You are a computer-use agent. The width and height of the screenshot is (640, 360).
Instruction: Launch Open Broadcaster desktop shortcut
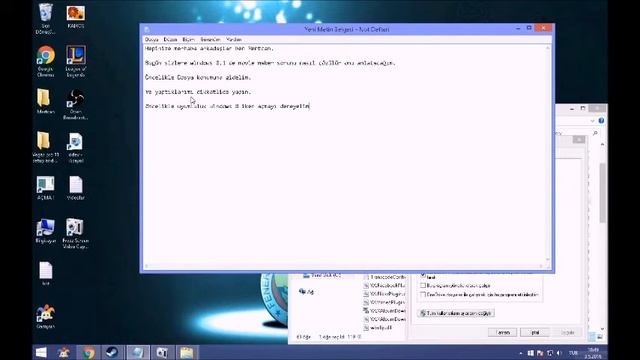point(76,104)
